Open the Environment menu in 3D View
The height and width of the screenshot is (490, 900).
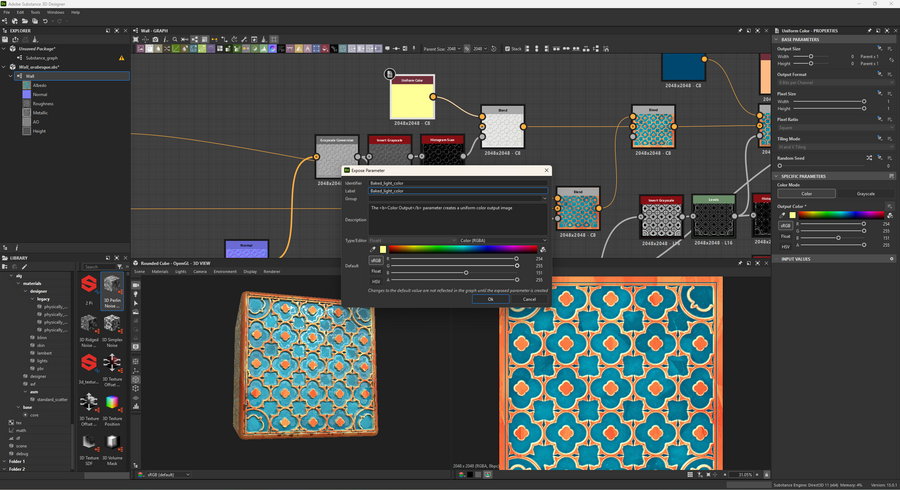(225, 271)
